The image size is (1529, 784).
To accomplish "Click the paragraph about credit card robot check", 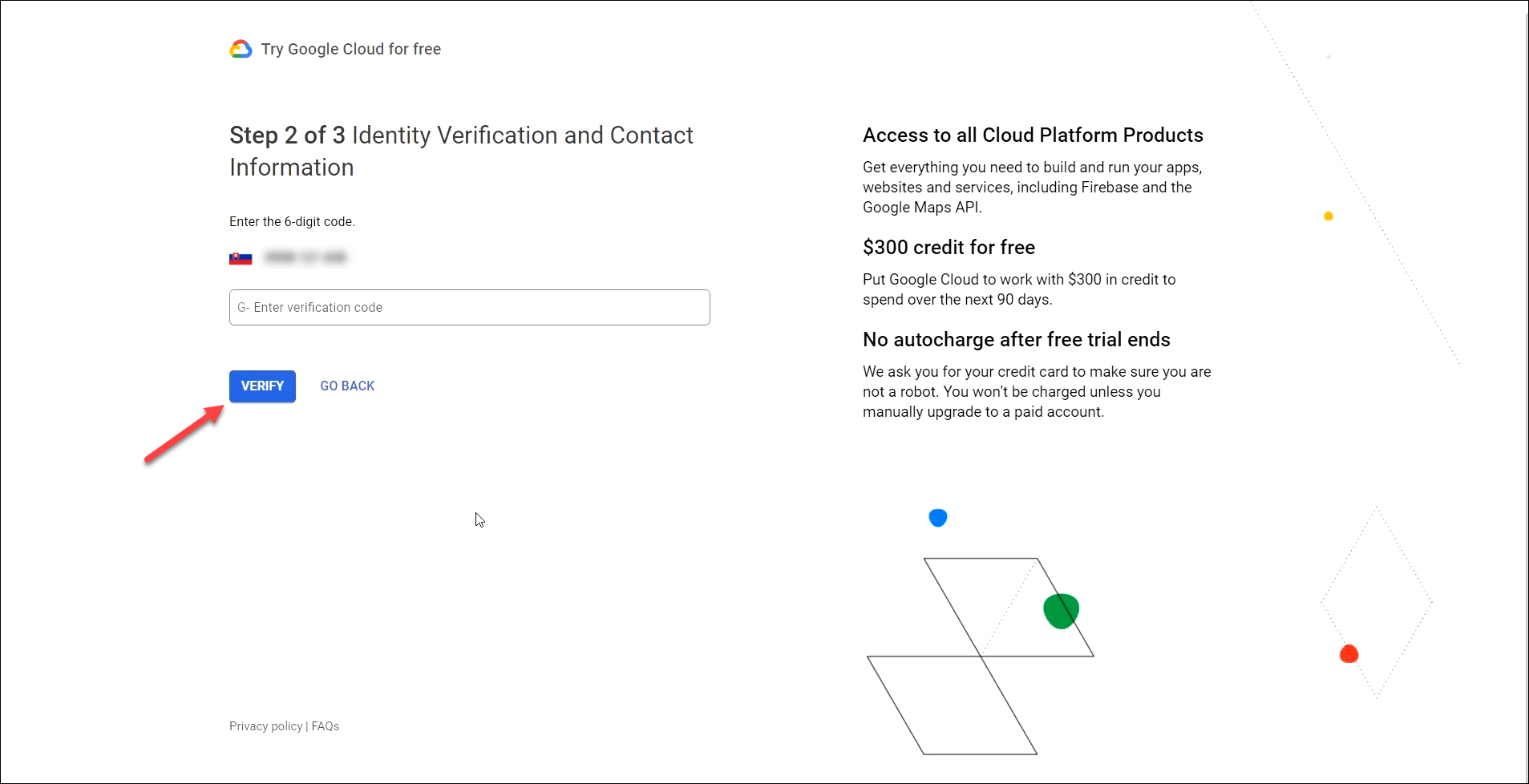I will 1037,392.
